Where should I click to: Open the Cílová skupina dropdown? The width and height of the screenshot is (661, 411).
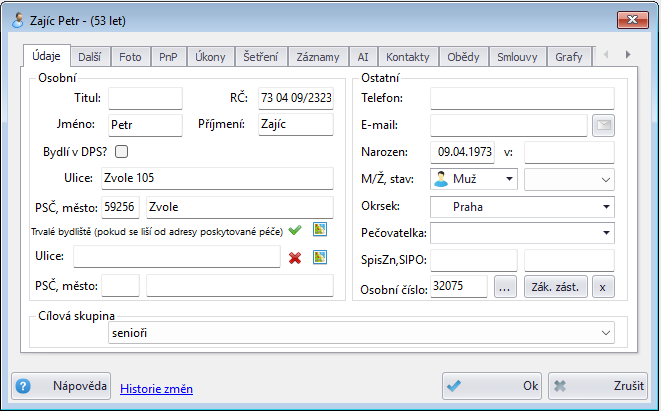(361, 333)
